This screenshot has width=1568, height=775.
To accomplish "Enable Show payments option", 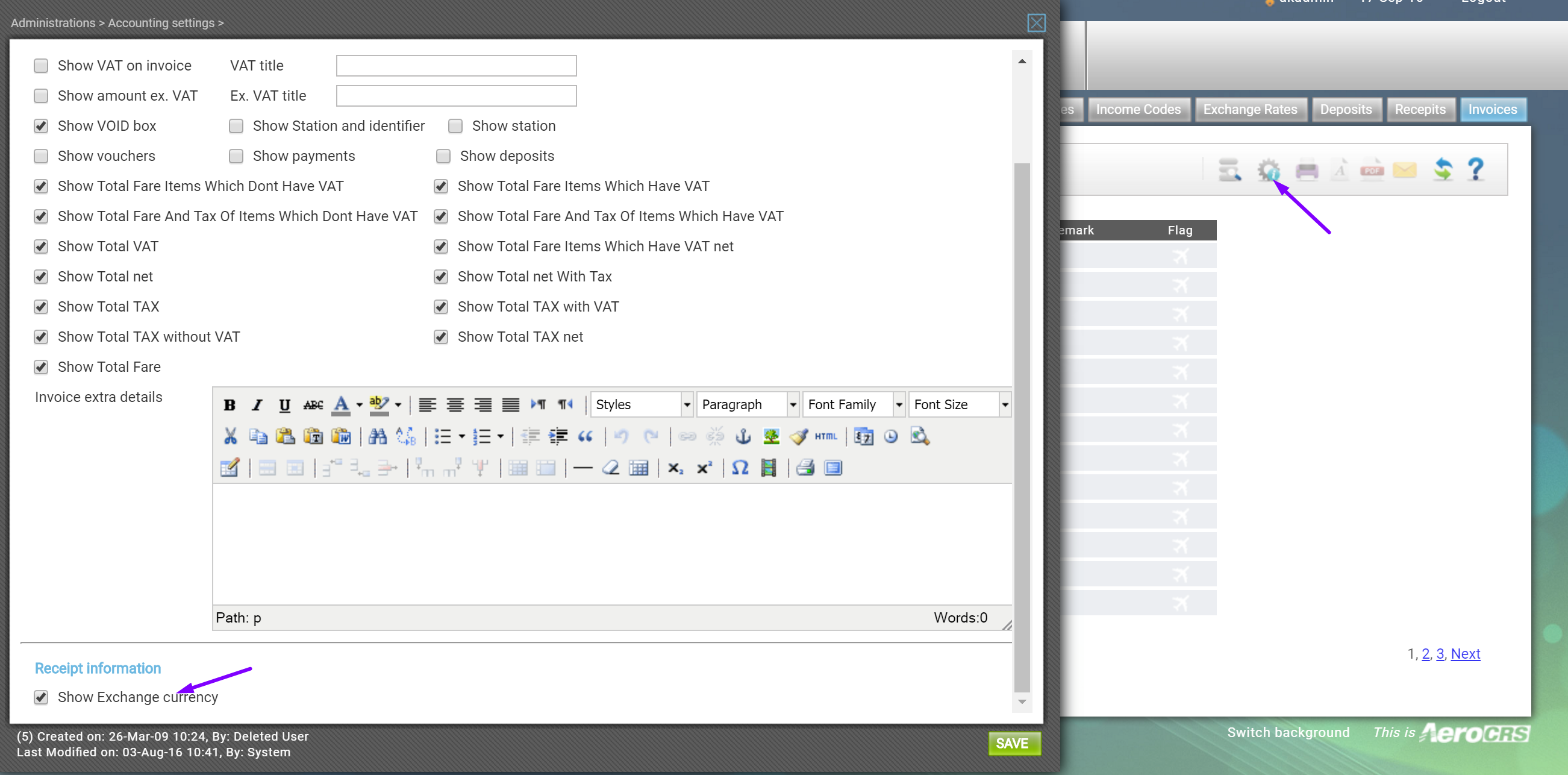I will point(236,157).
